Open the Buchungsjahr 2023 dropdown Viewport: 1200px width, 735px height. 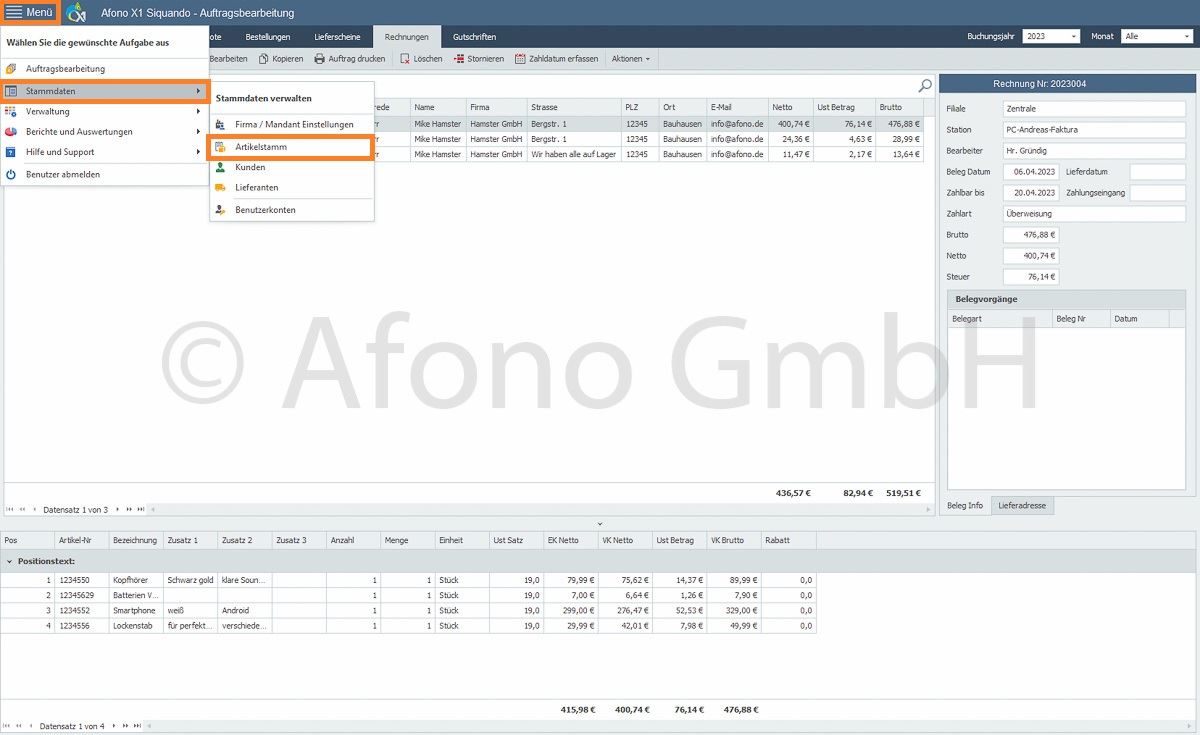(x=1051, y=36)
